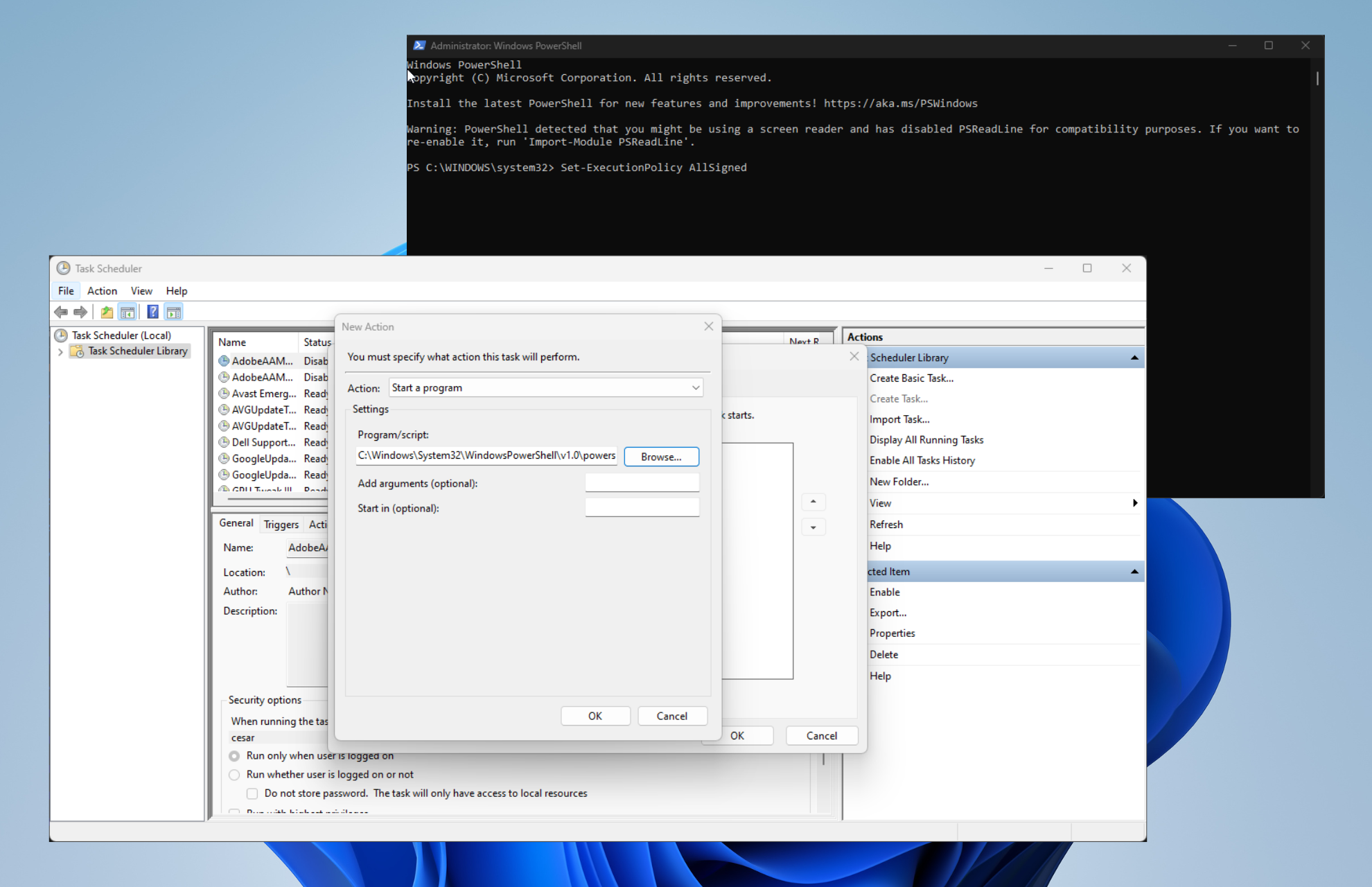Expand the Task Scheduler Library tree node
The width and height of the screenshot is (1372, 887).
click(60, 352)
